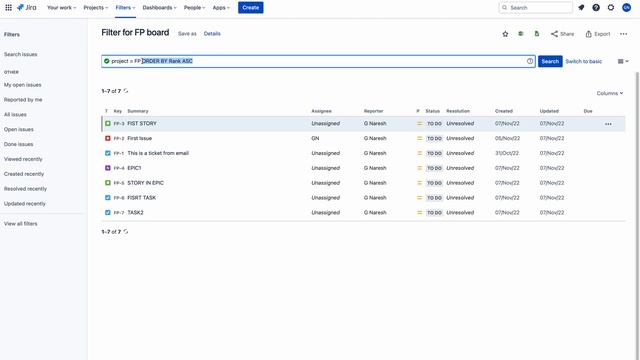Click story type icon of STORY IN EPIC
Screen dimensions: 640x360
(108, 183)
